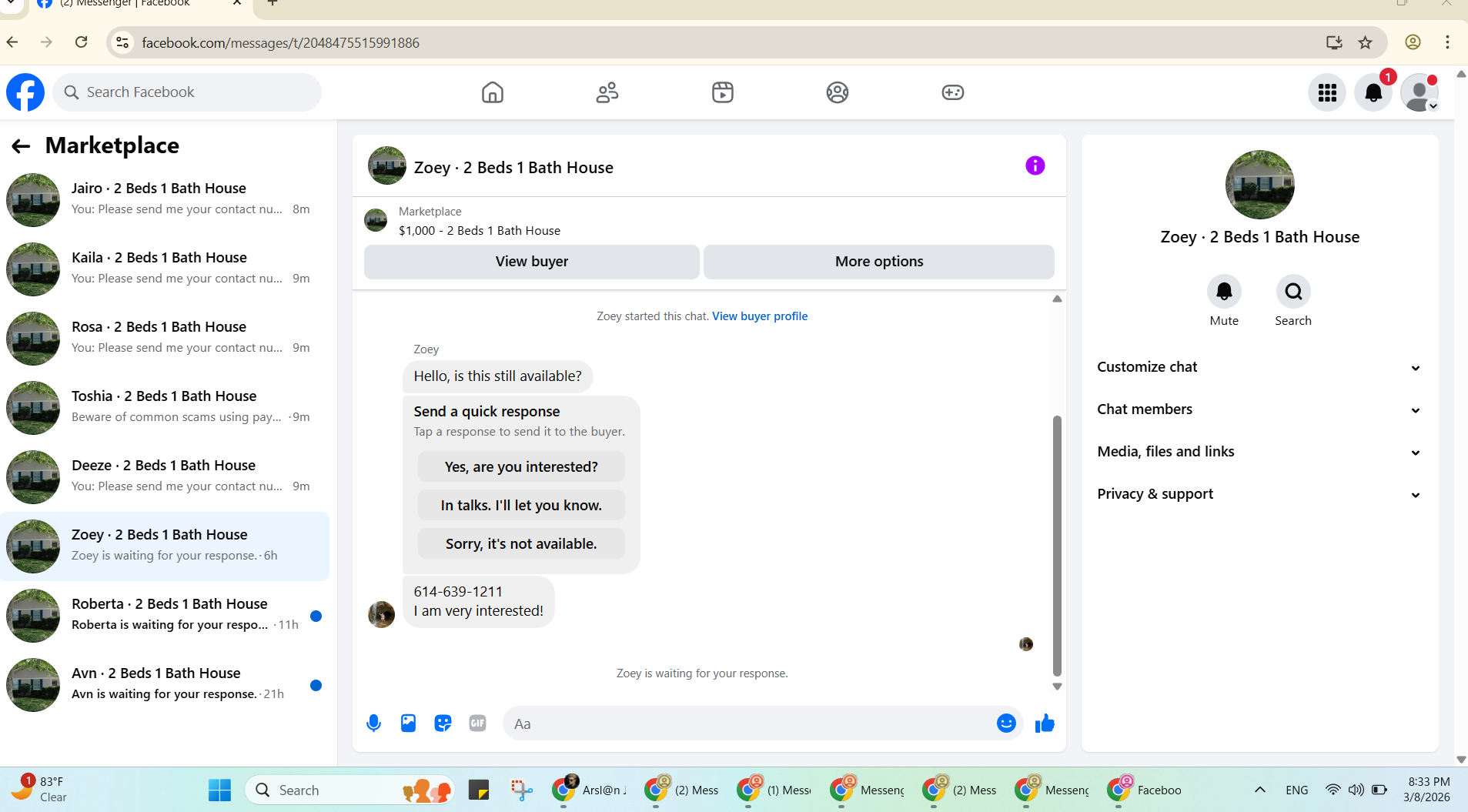Image resolution: width=1468 pixels, height=812 pixels.
Task: Open Avn's unread conversation
Action: coord(165,685)
